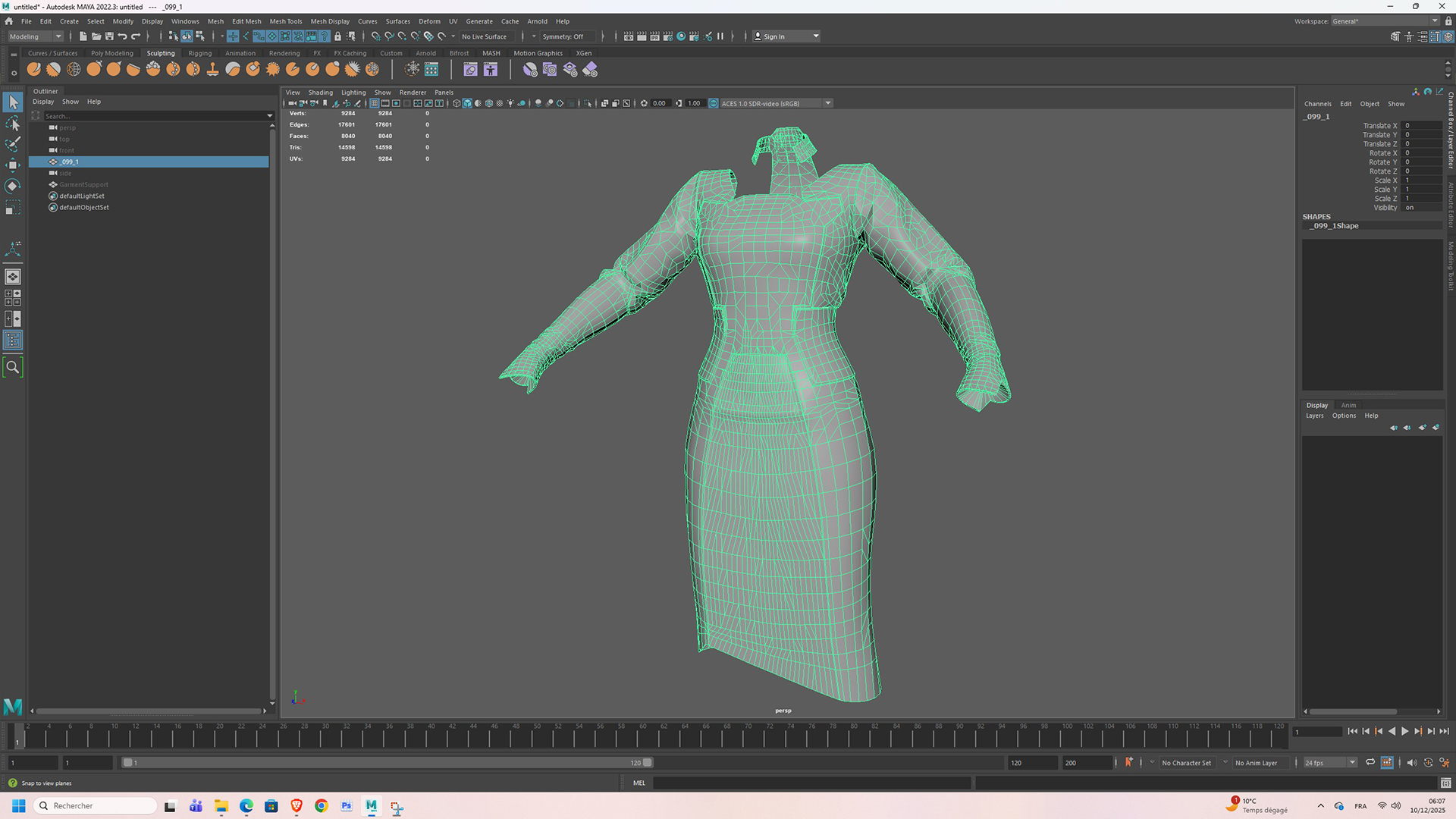Click Symmetry: Off button
1456x819 pixels.
coord(563,36)
